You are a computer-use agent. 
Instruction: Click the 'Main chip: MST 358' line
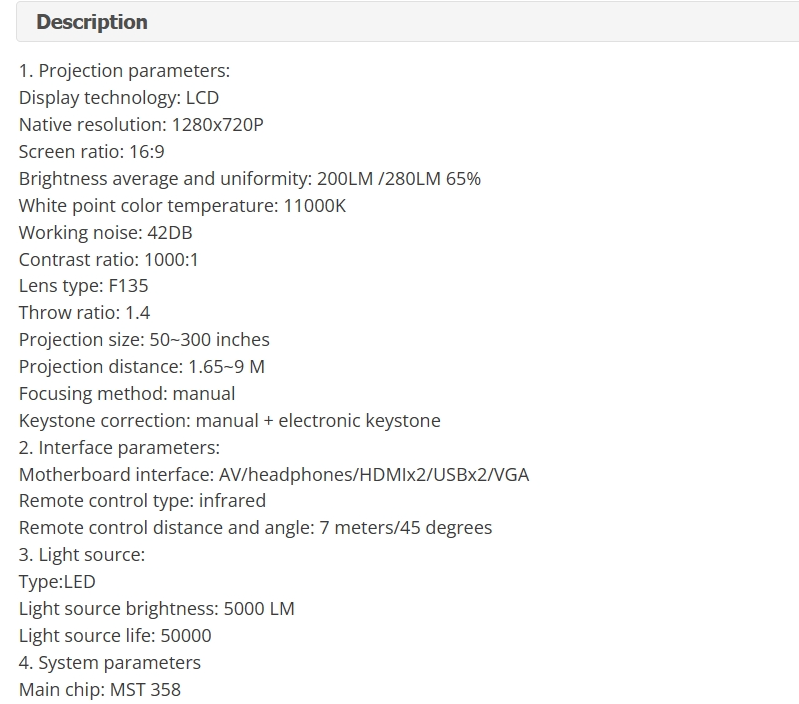[x=100, y=690]
